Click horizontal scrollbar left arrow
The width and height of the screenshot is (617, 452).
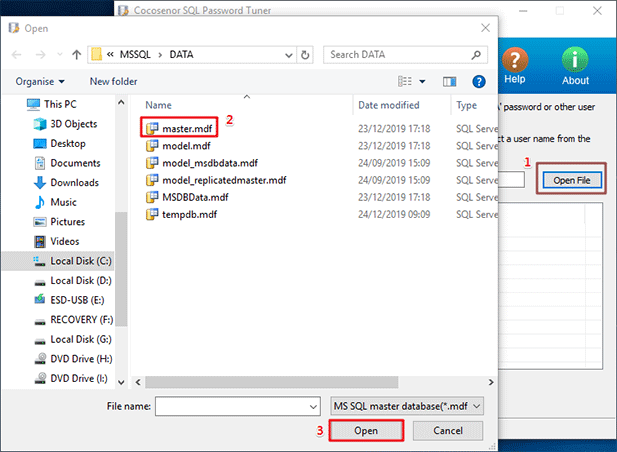click(138, 382)
